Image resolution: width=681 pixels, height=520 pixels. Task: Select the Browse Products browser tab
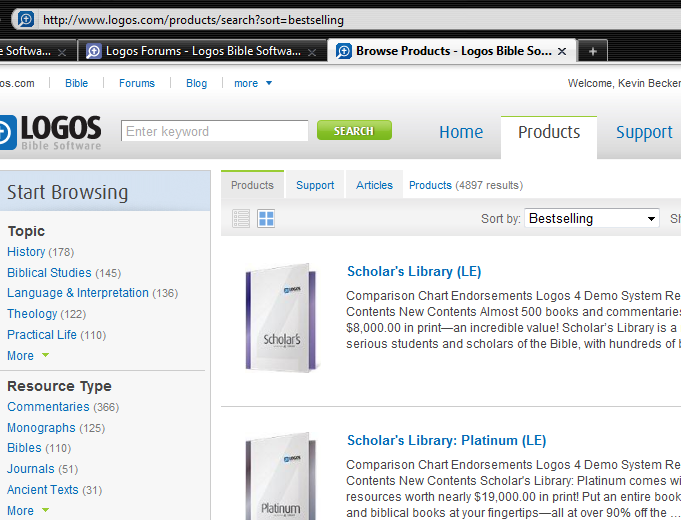tap(452, 51)
